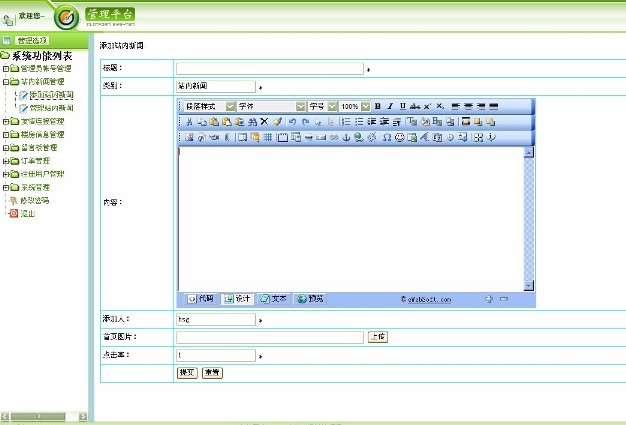Screen dimensions: 626x425
Task: Open the 段落样式 paragraph style dropdown
Action: (231, 106)
